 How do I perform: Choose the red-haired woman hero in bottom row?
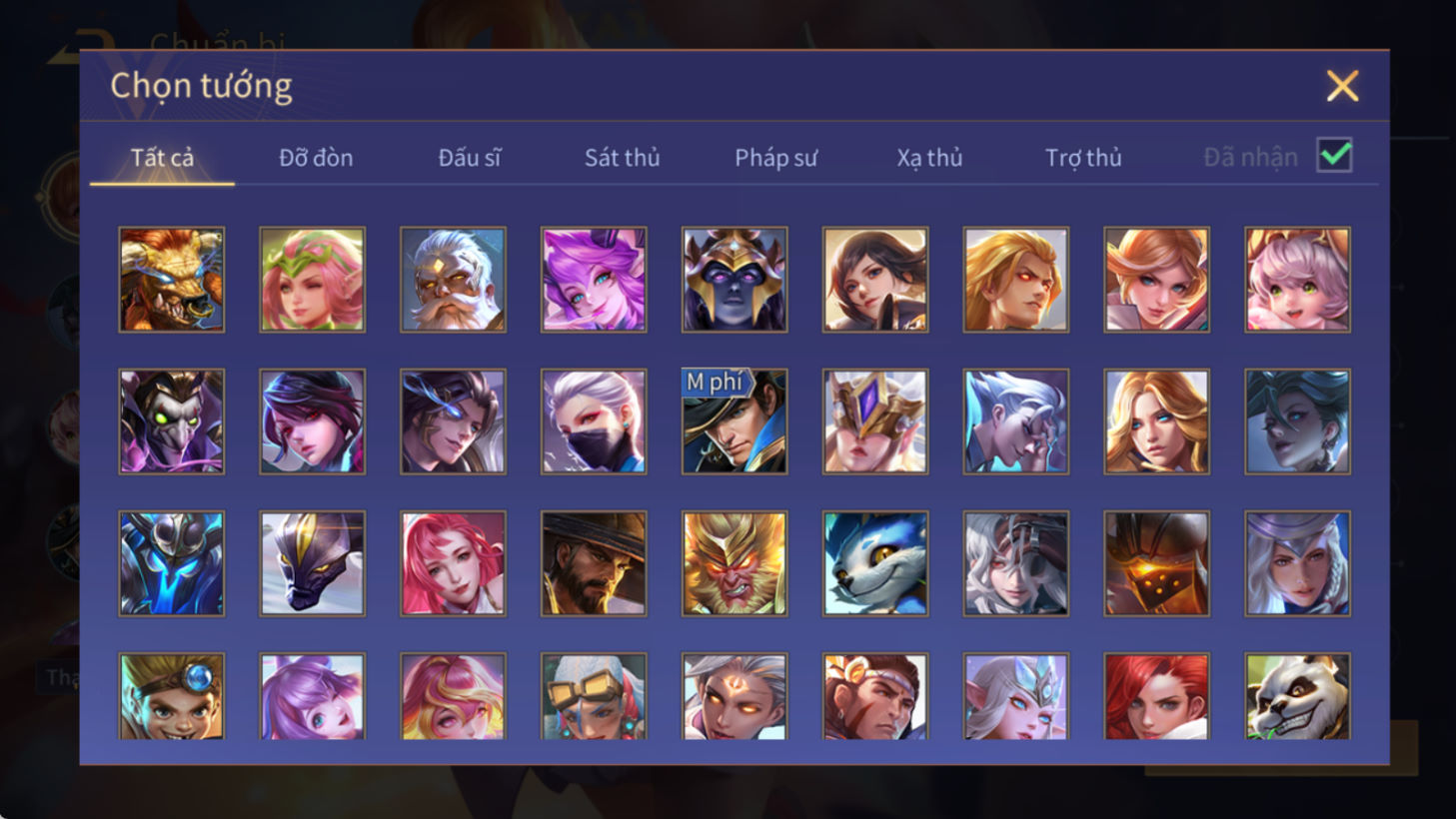click(1156, 696)
